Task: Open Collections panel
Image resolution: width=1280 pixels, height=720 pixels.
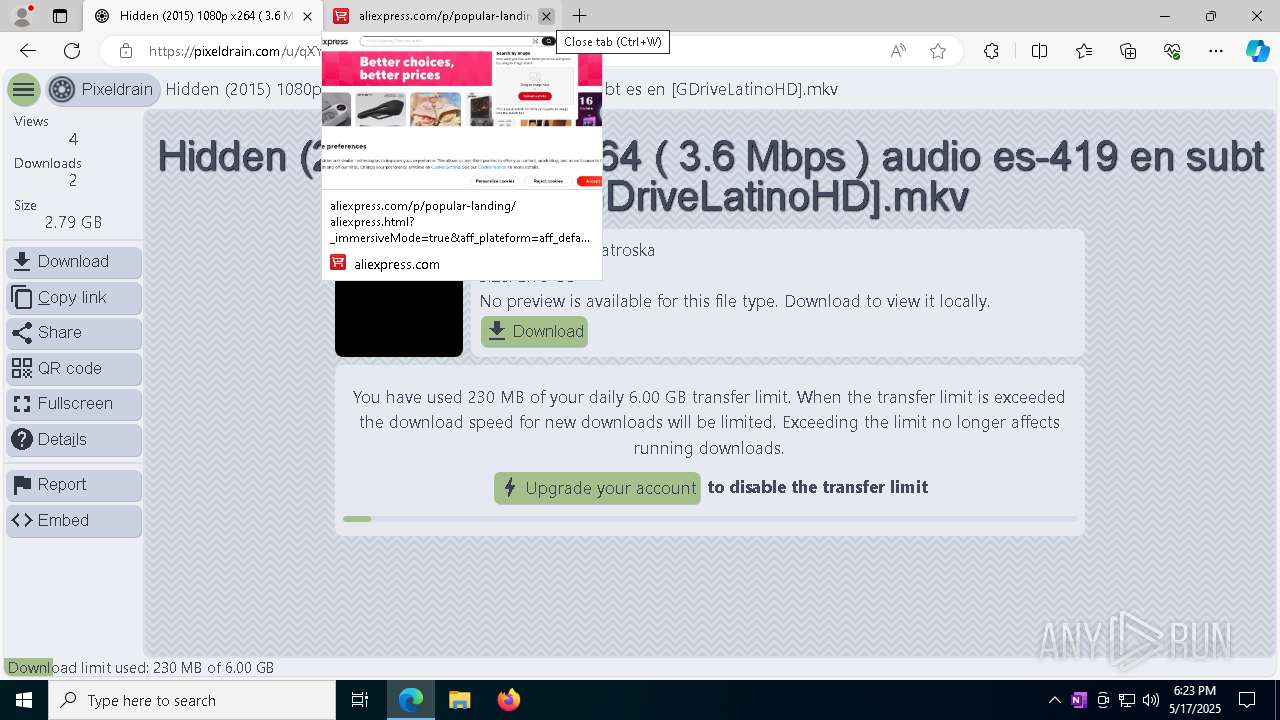Action: tap(1128, 51)
